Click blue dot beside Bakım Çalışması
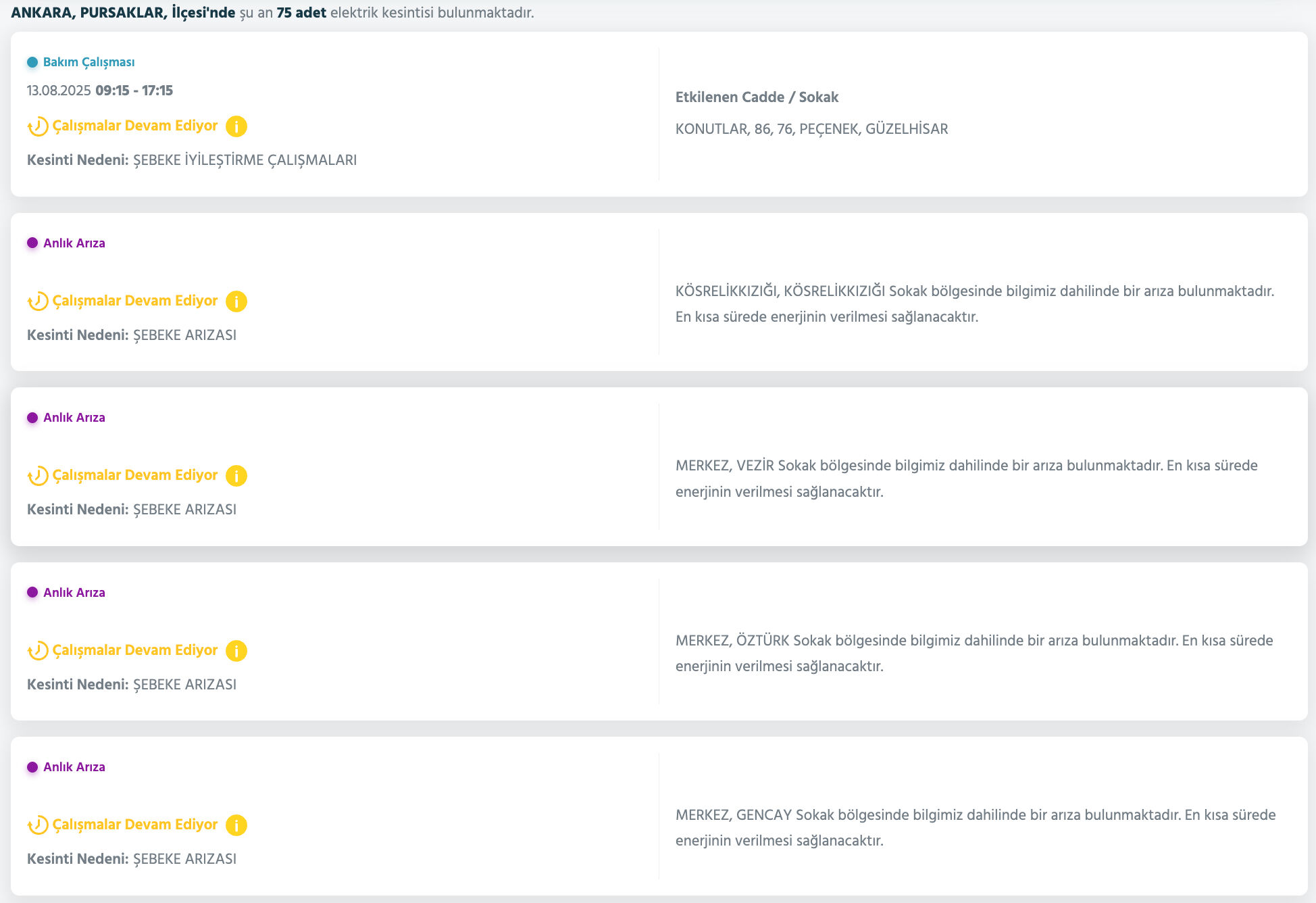 (x=32, y=62)
